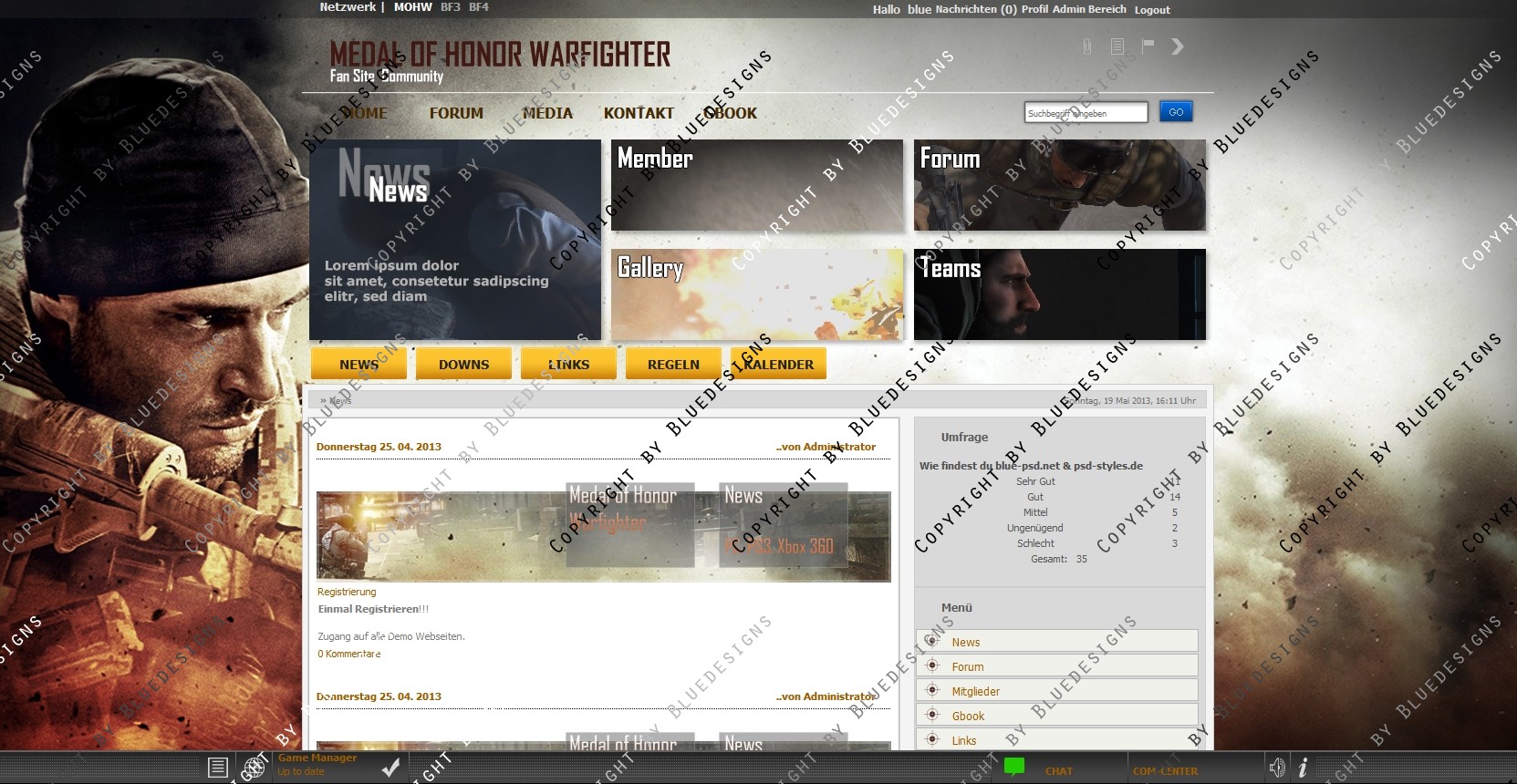Open the Gallery tile
The height and width of the screenshot is (784, 1517).
tap(757, 294)
